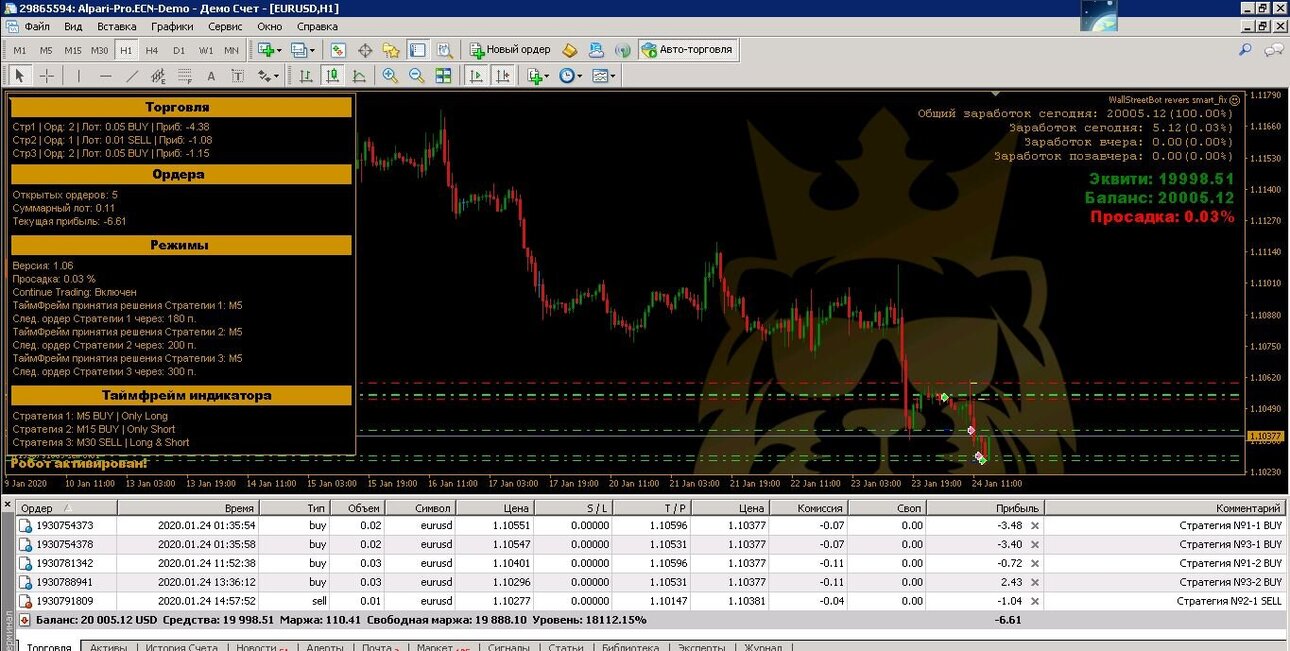Draw a horizontal line tool

[106, 75]
